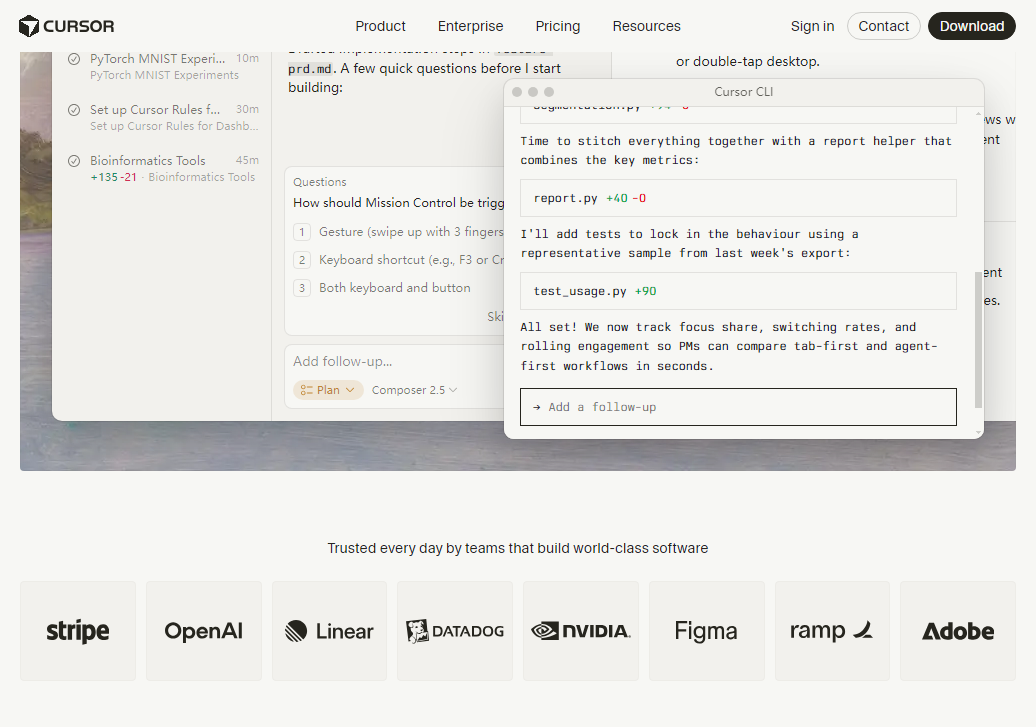
Task: Click the Plan list icon
Action: (x=307, y=390)
